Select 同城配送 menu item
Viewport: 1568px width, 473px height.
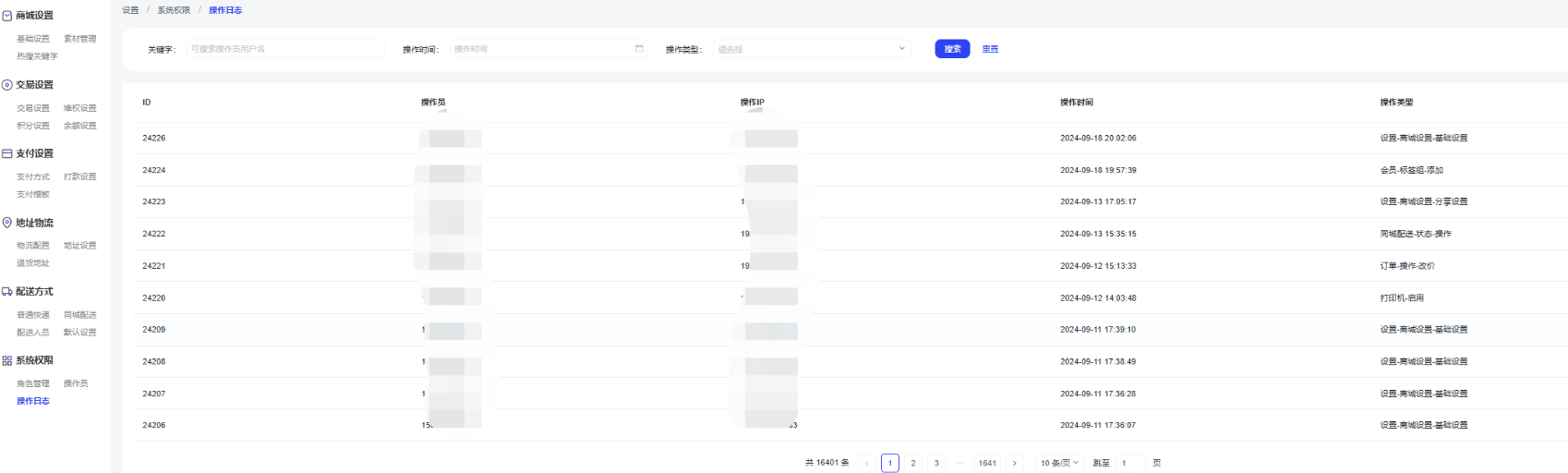tap(79, 315)
